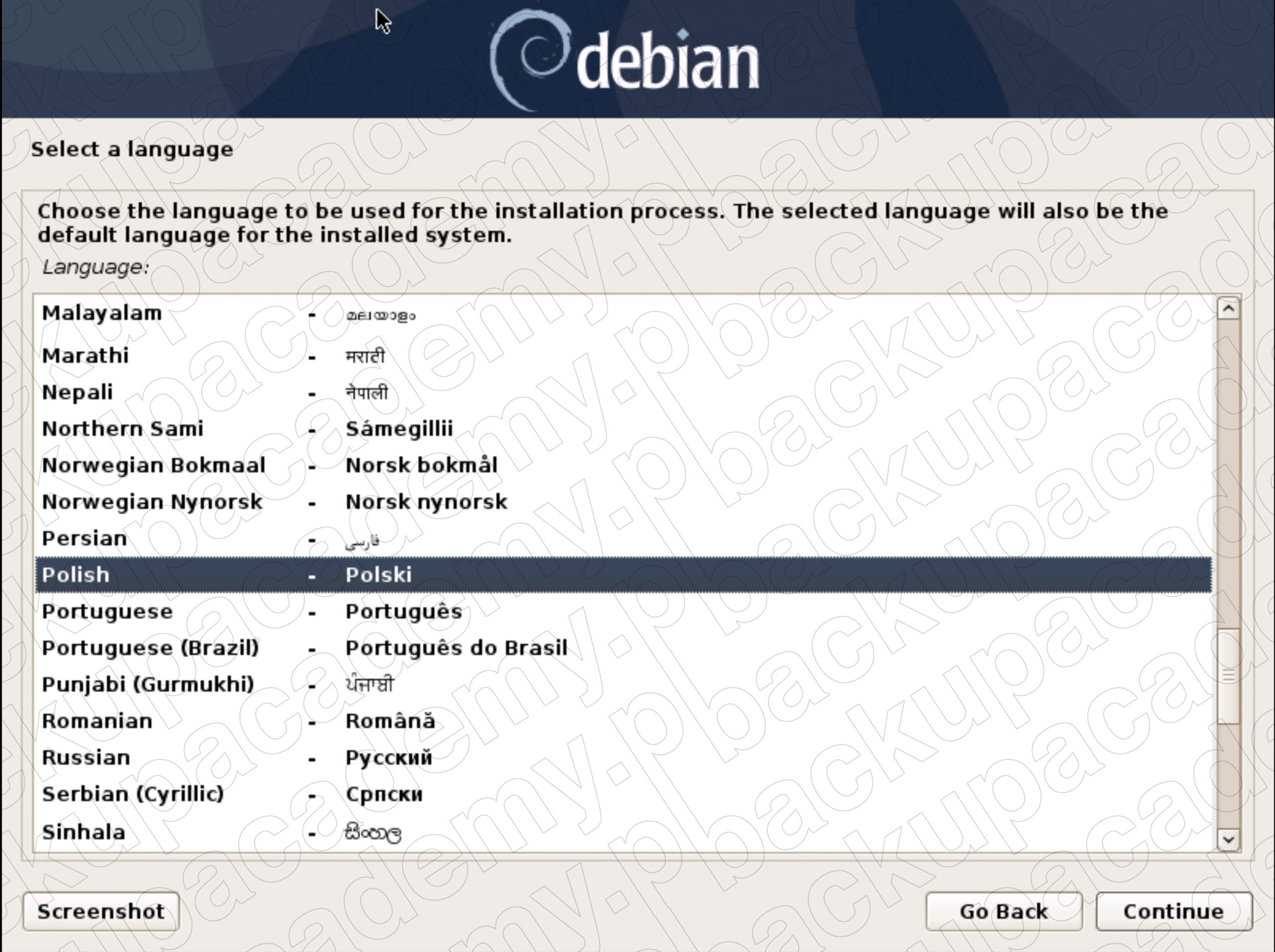Select Northern Sami language entry
Screen dimensions: 1275x952
(x=623, y=429)
